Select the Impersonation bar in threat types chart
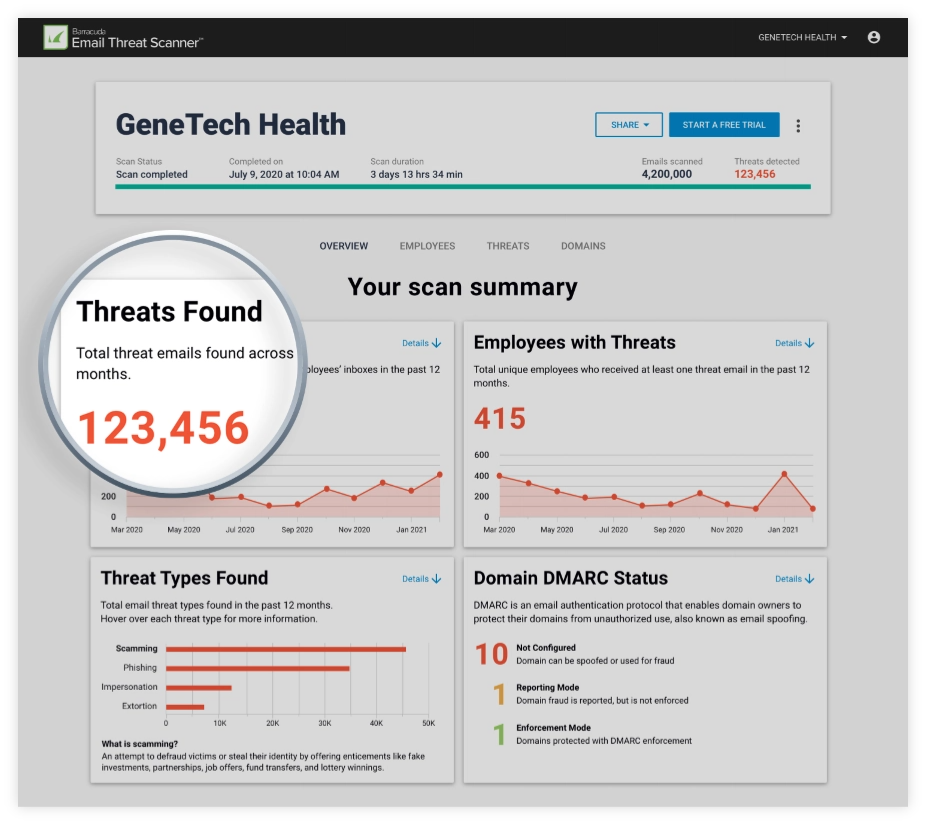926x825 pixels. click(x=198, y=687)
